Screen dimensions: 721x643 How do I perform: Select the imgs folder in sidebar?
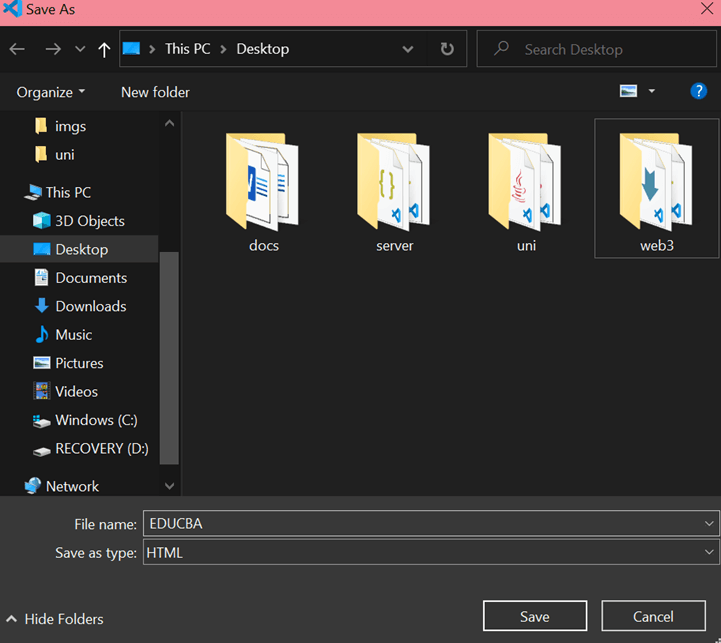tap(60, 126)
